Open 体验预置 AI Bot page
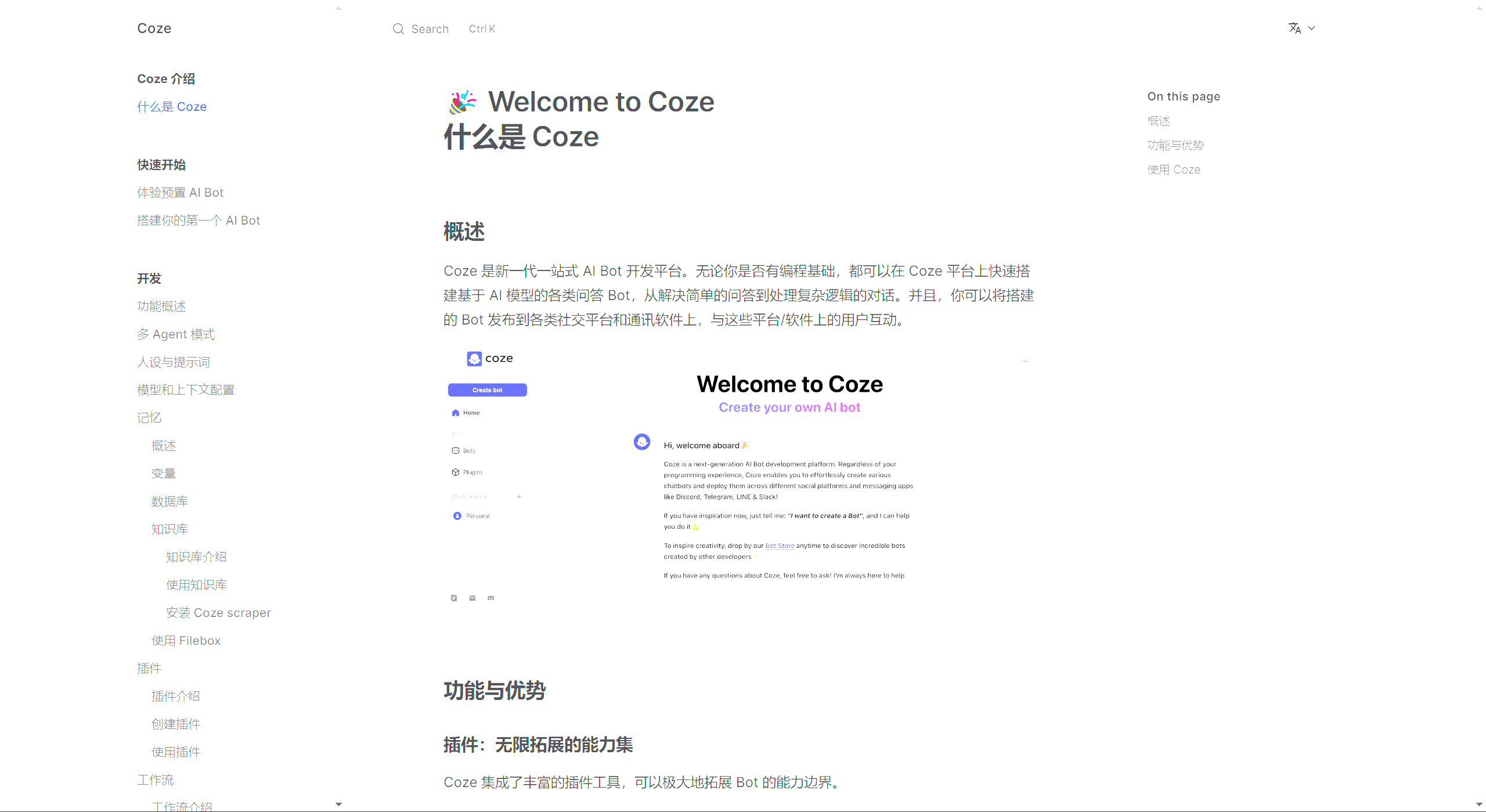The height and width of the screenshot is (812, 1486). [x=180, y=193]
